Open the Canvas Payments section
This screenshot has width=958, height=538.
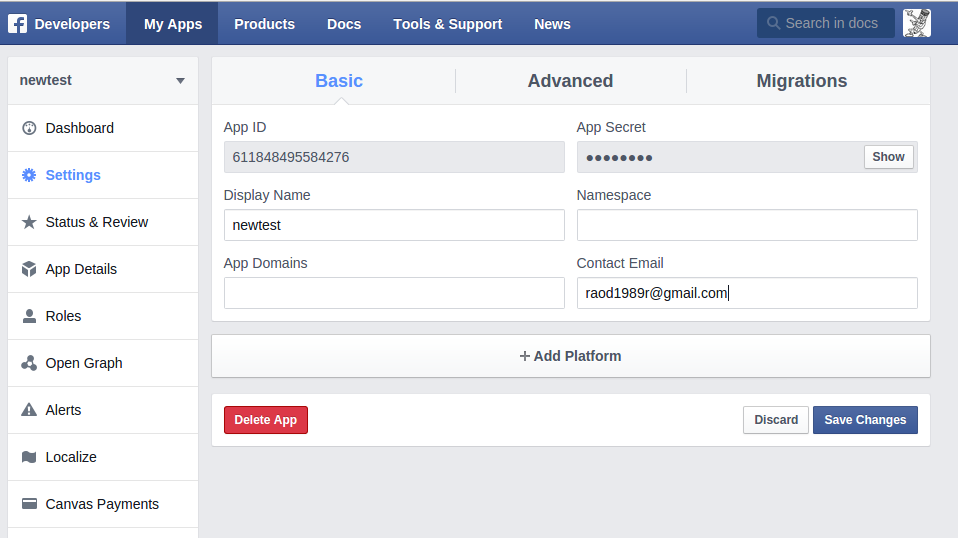tap(103, 504)
